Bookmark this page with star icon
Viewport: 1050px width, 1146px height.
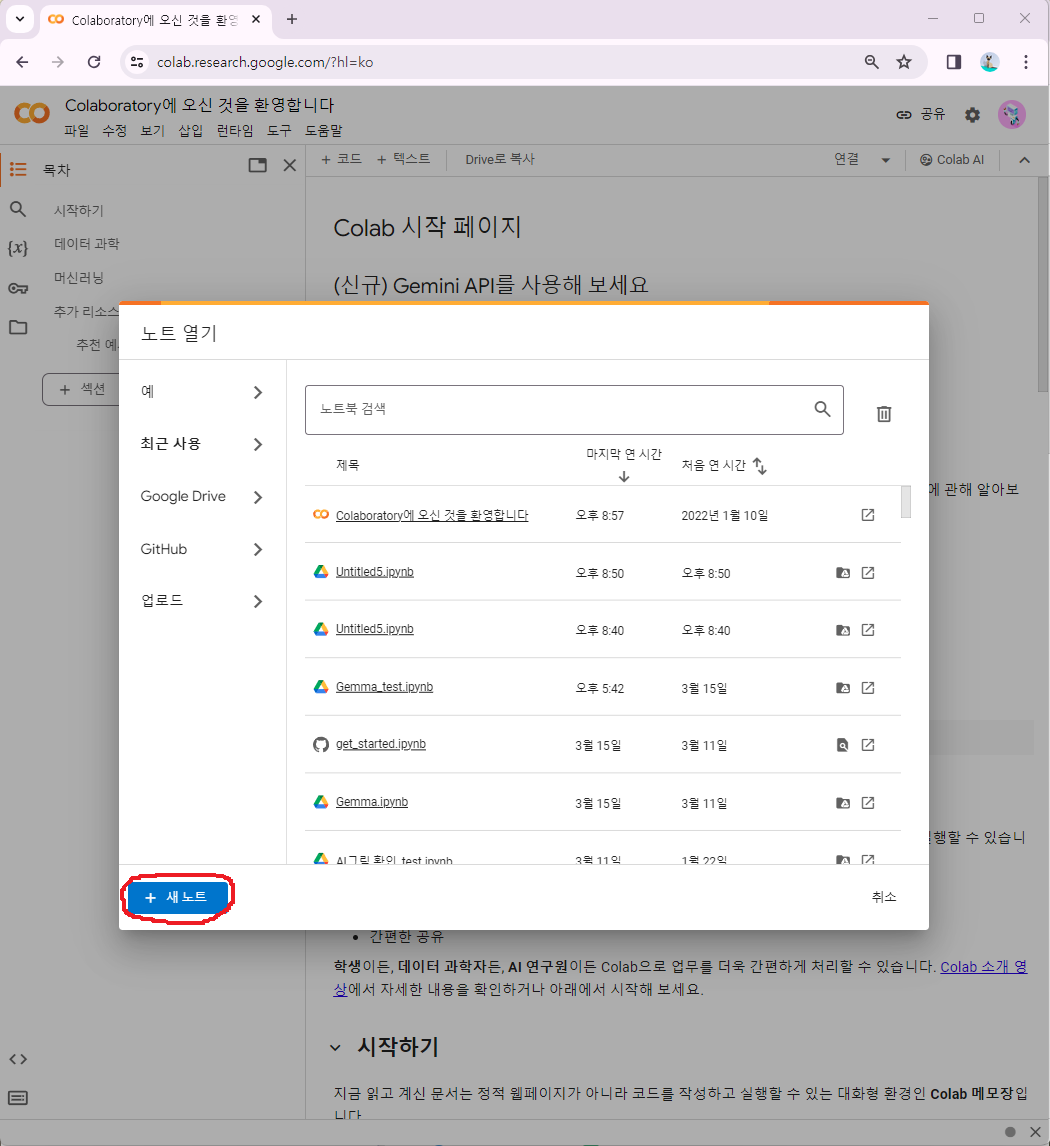904,62
